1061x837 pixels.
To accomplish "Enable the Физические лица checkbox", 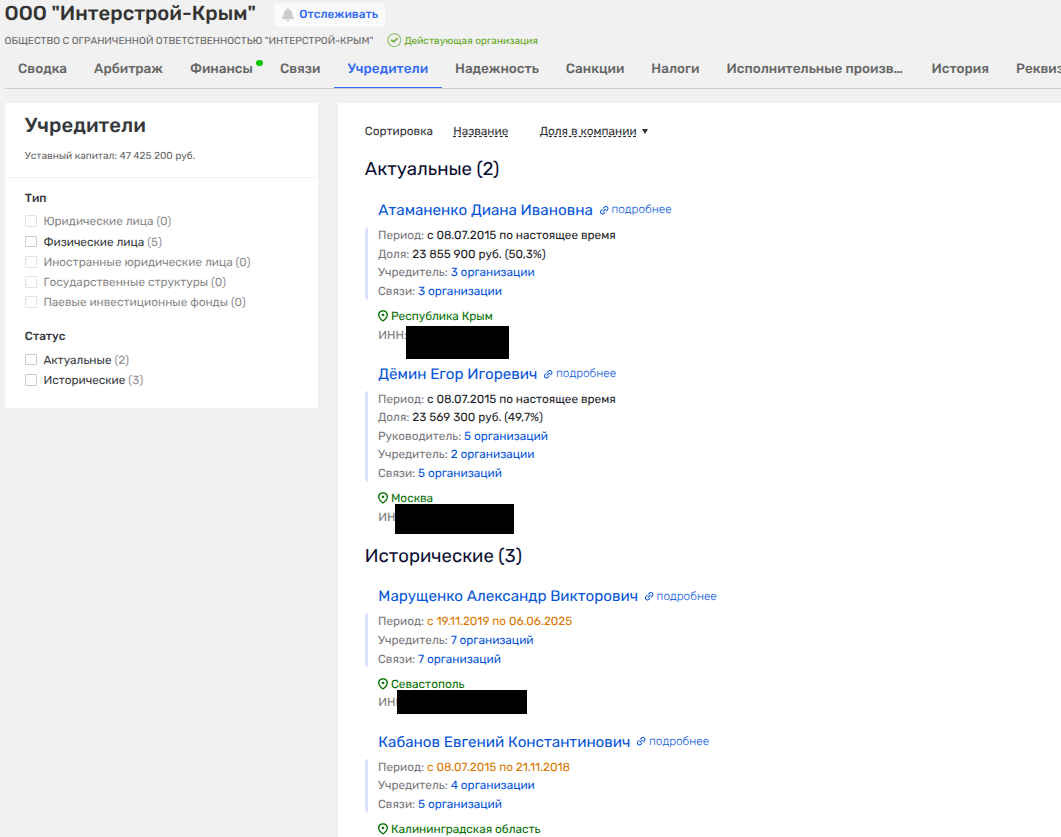I will point(31,242).
